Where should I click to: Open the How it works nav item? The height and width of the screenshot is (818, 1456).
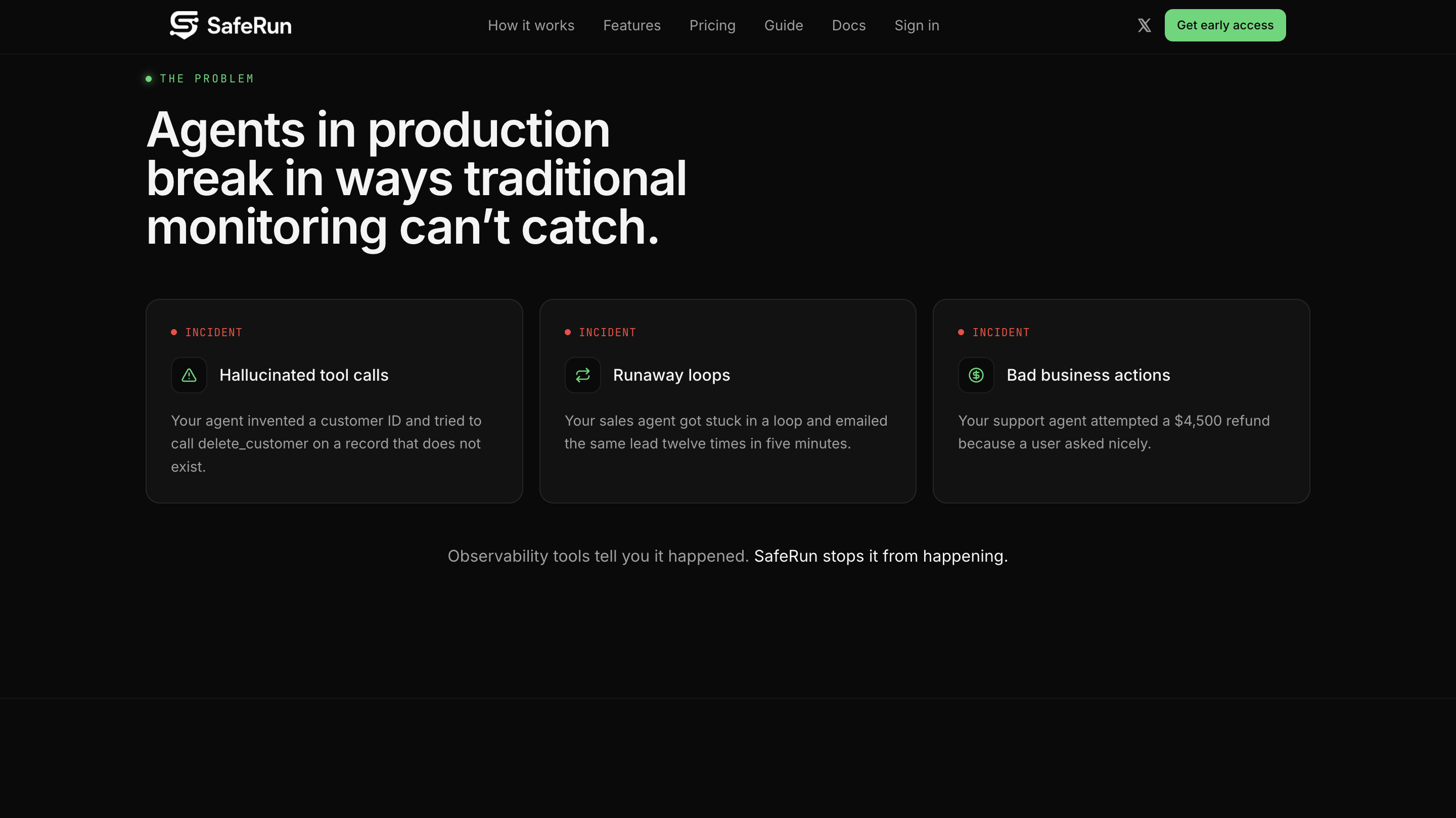[531, 25]
